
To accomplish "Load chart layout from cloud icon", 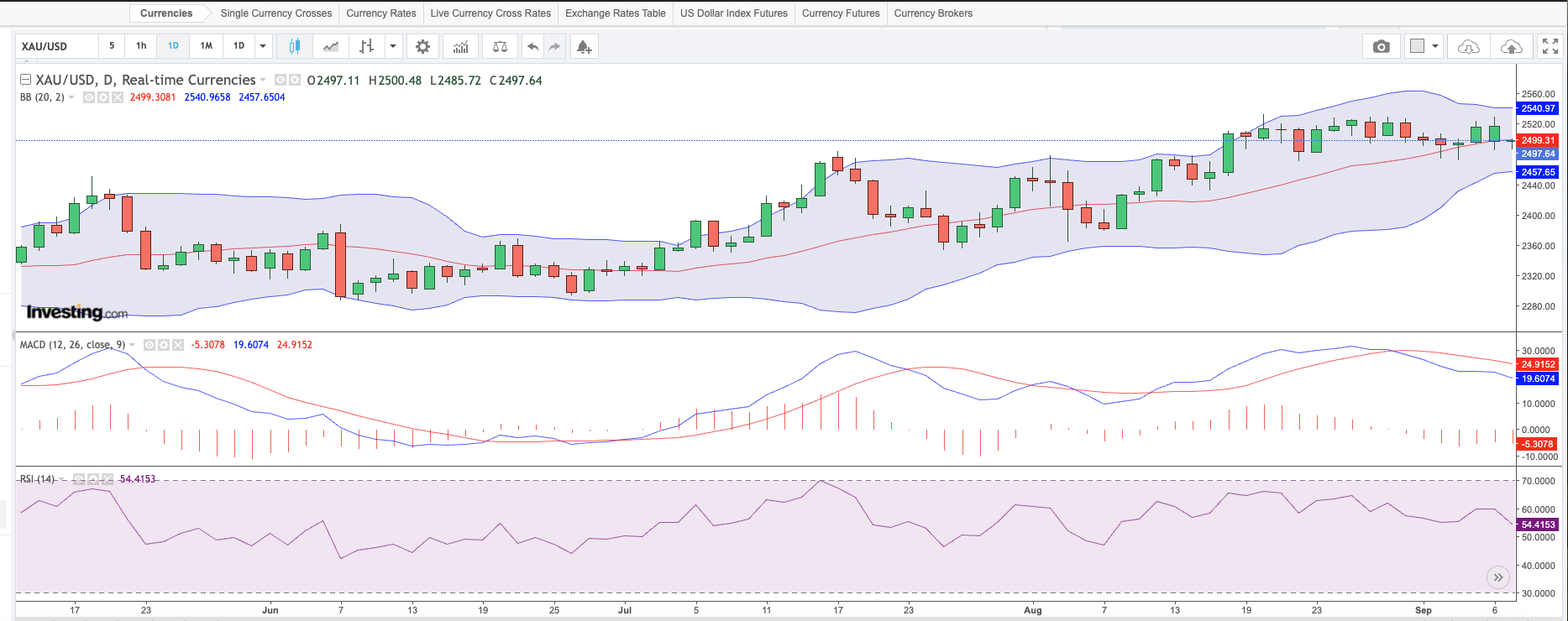I will click(x=1468, y=46).
